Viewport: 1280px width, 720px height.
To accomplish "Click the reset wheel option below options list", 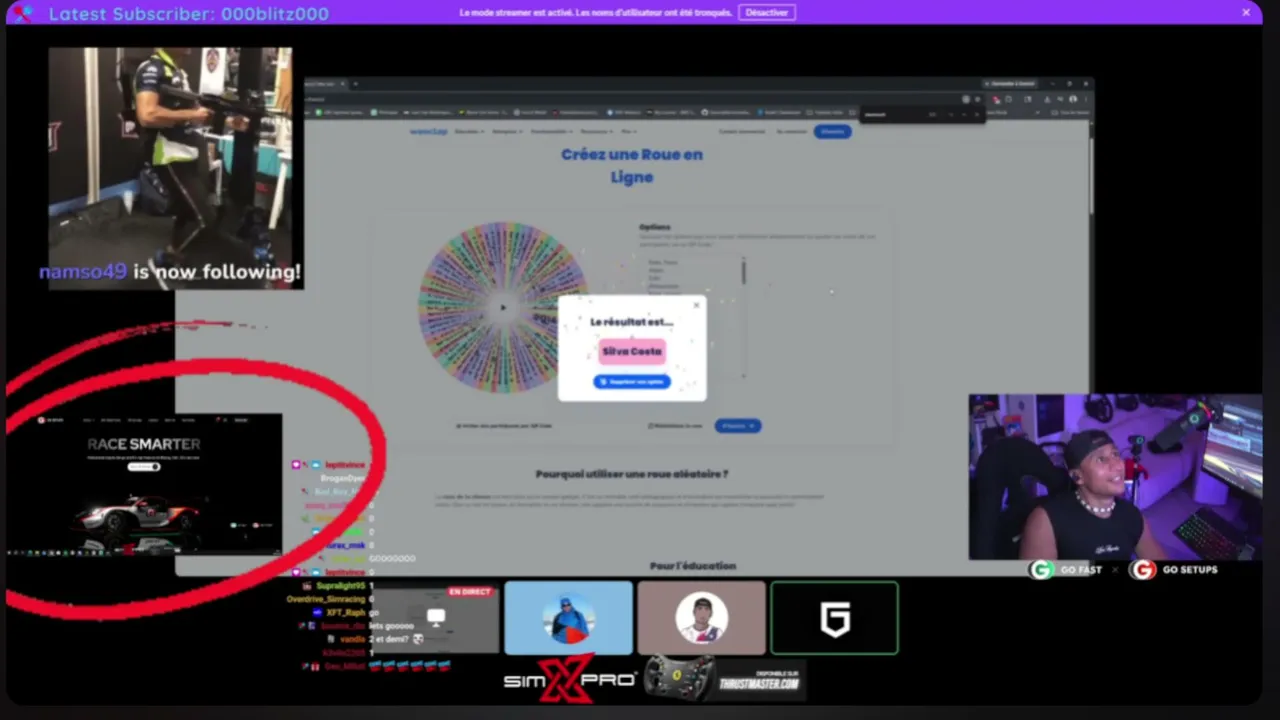I will point(676,426).
